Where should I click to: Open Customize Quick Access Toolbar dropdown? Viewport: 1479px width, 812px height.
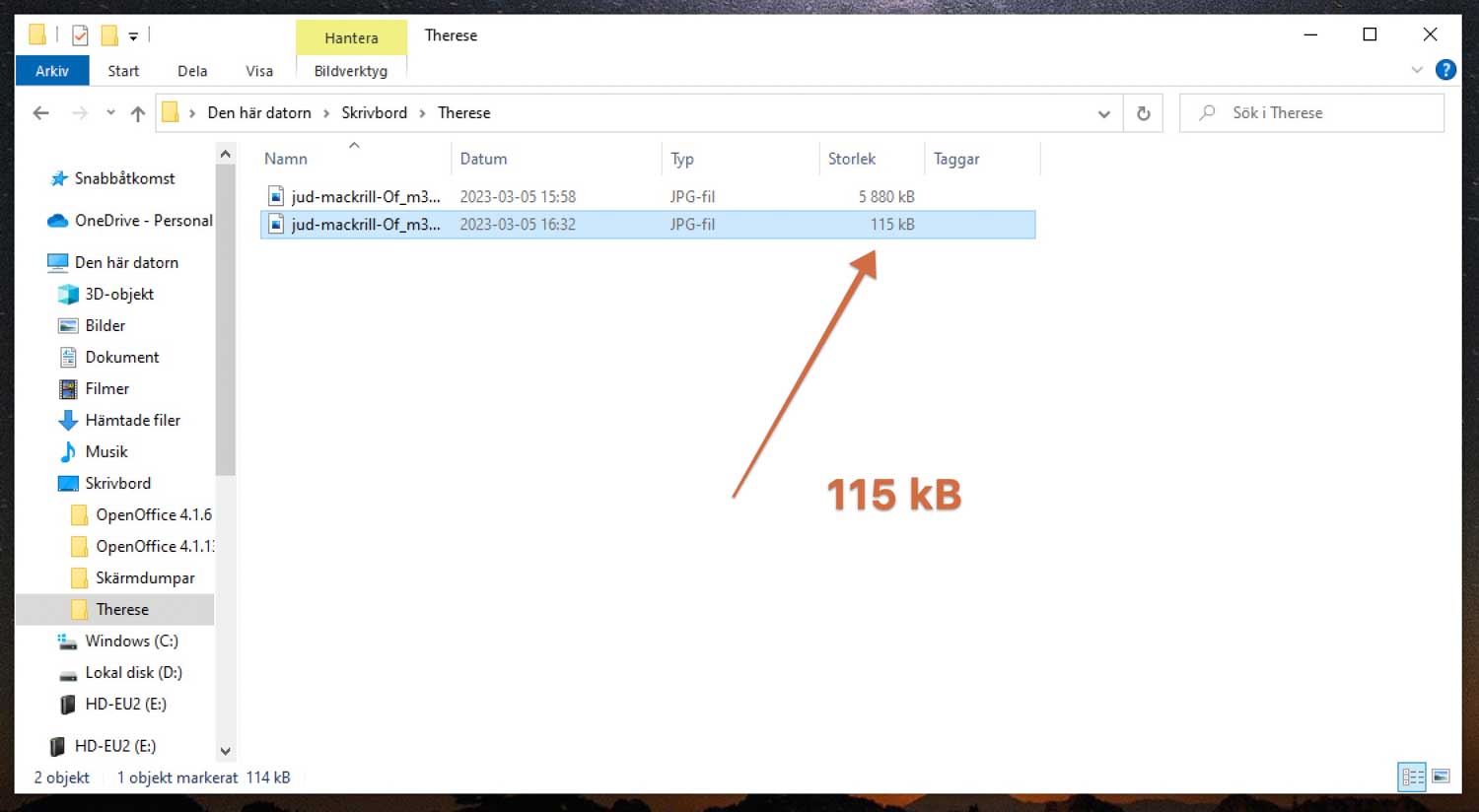(x=133, y=36)
